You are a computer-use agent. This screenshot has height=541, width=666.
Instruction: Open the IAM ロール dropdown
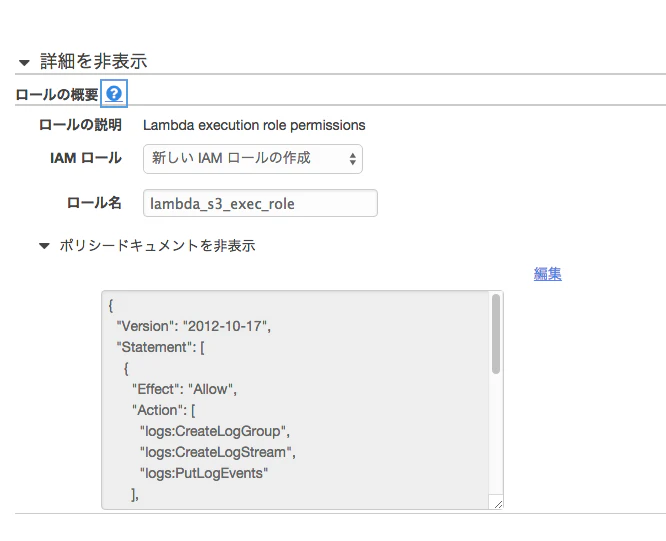(x=253, y=159)
